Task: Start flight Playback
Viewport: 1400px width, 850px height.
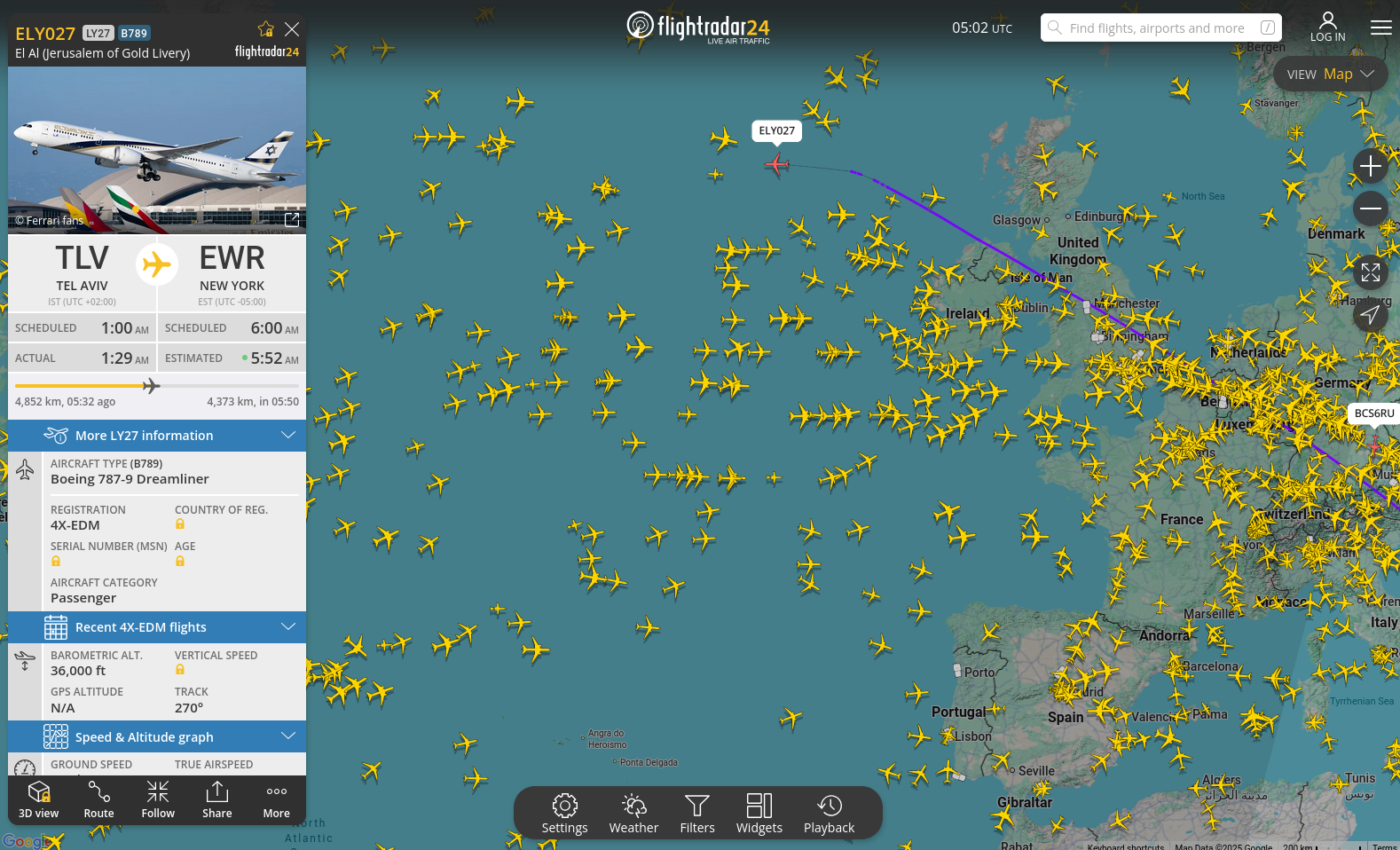Action: [830, 814]
